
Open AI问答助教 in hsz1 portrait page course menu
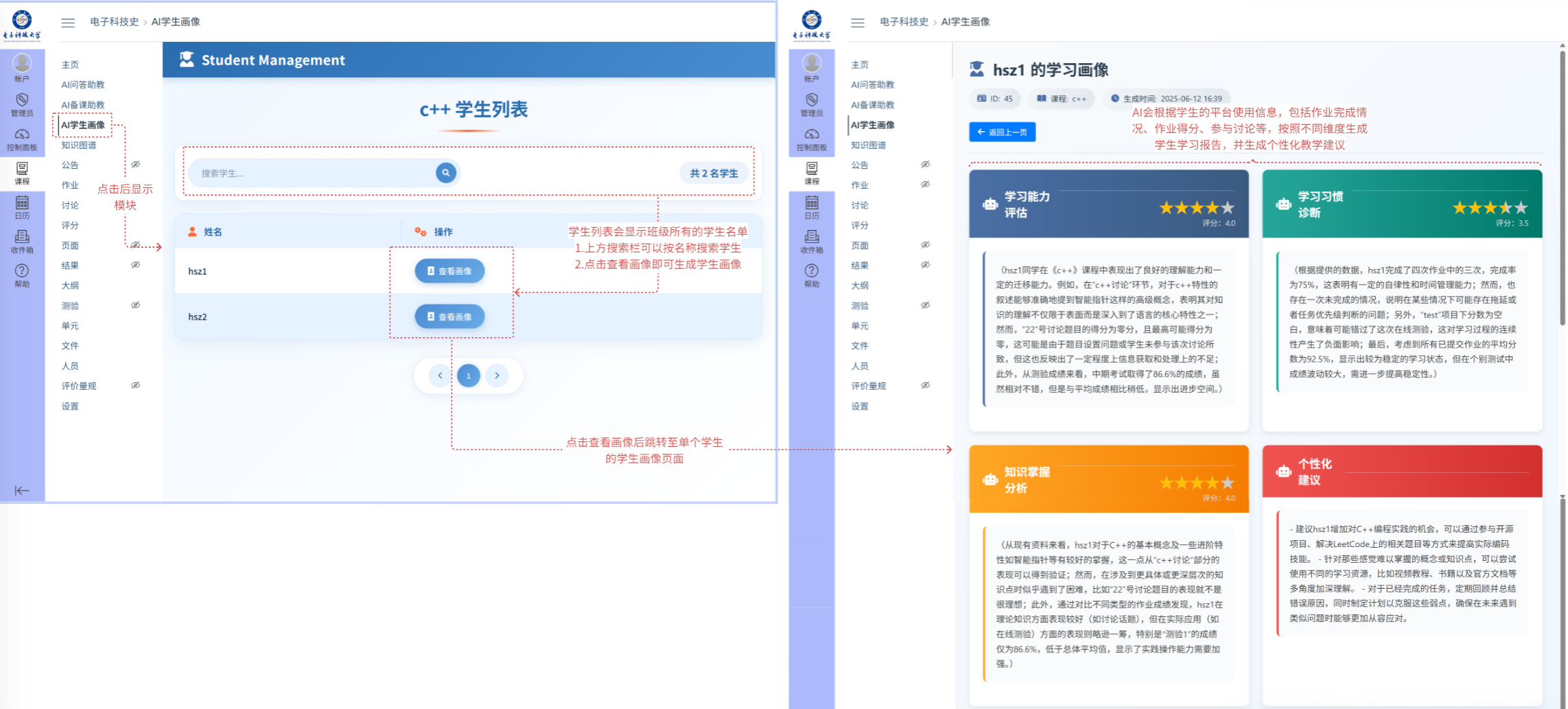(872, 84)
